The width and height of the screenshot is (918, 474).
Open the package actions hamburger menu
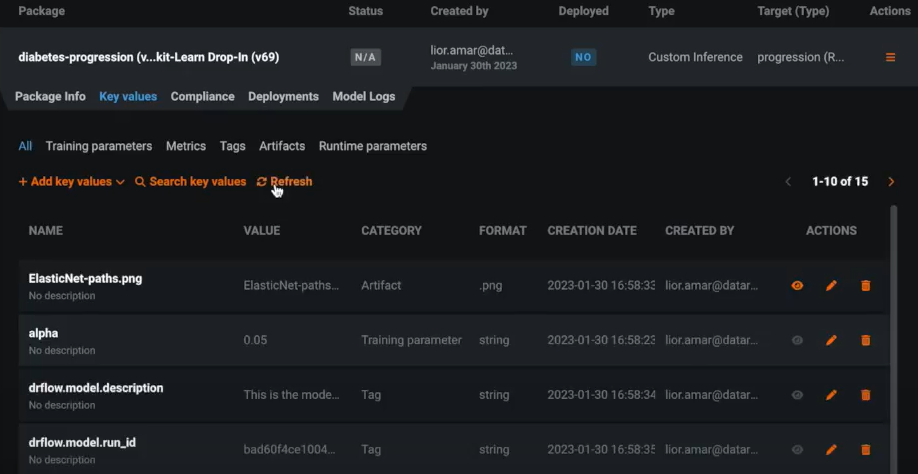pyautogui.click(x=890, y=58)
